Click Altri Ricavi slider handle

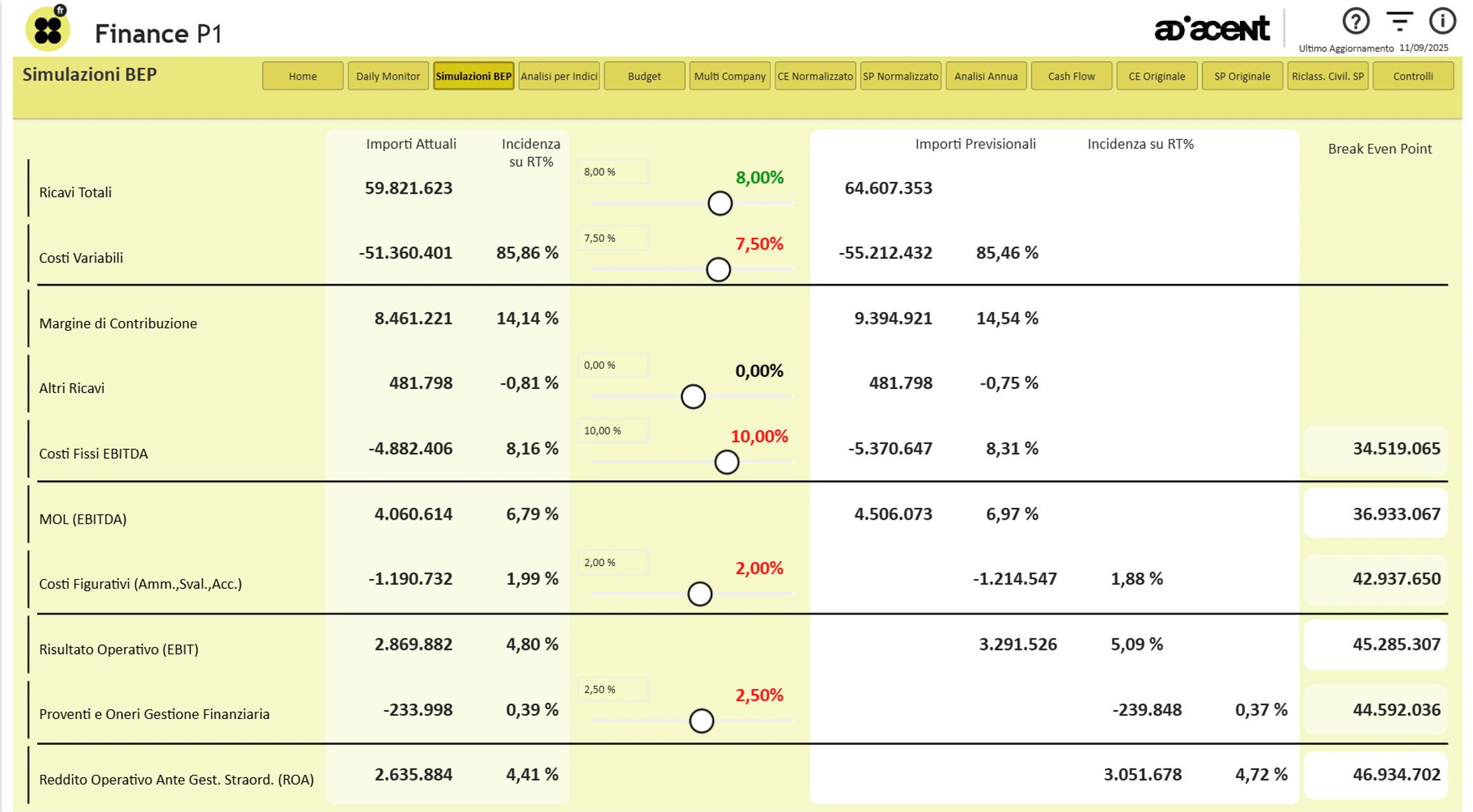pos(693,397)
